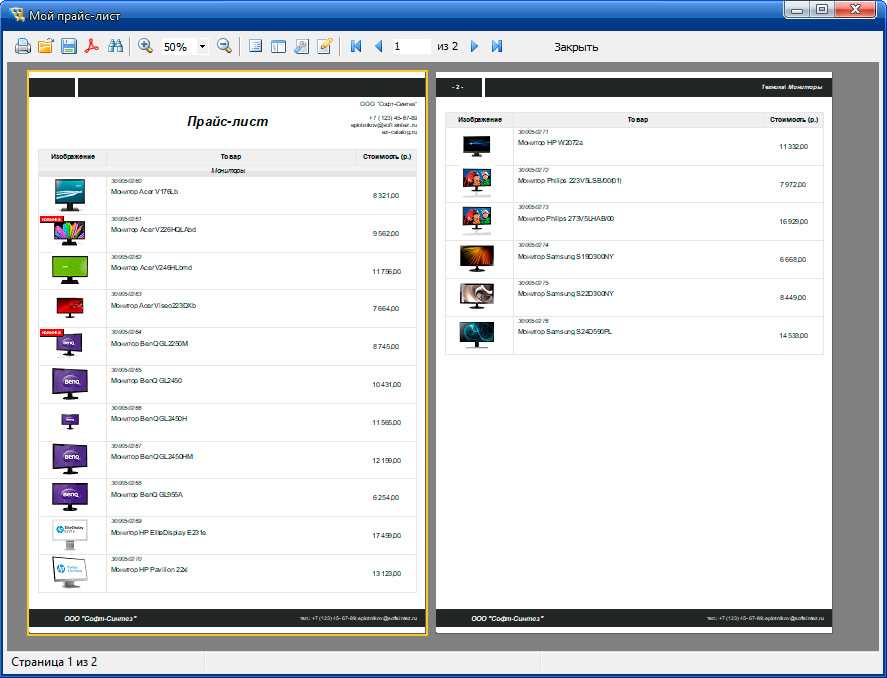
Task: Select page 1 of the preview
Action: pos(227,353)
